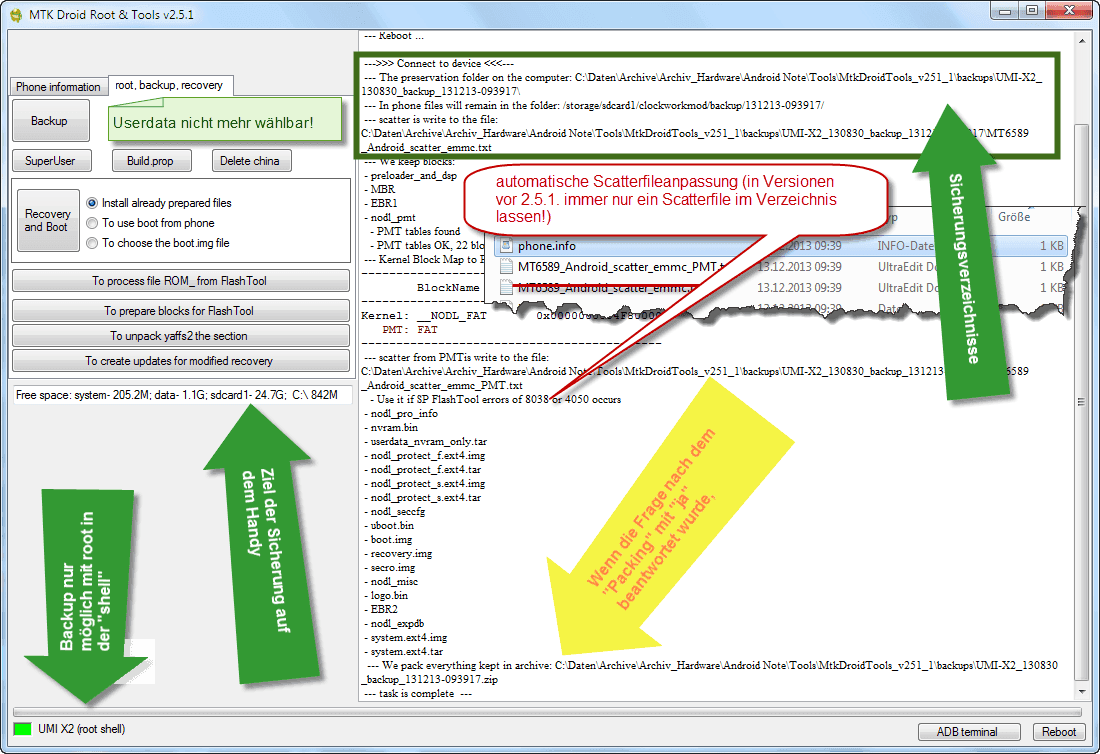
Task: Select the phone.info file icon
Action: [x=506, y=245]
